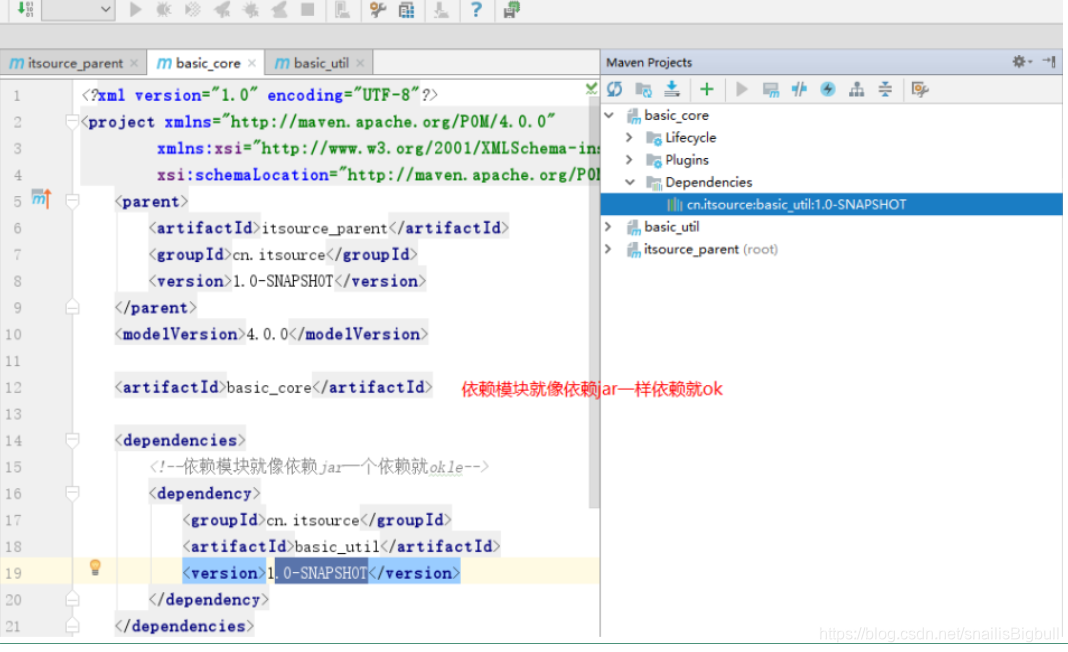Expand the Plugins node

pyautogui.click(x=629, y=160)
